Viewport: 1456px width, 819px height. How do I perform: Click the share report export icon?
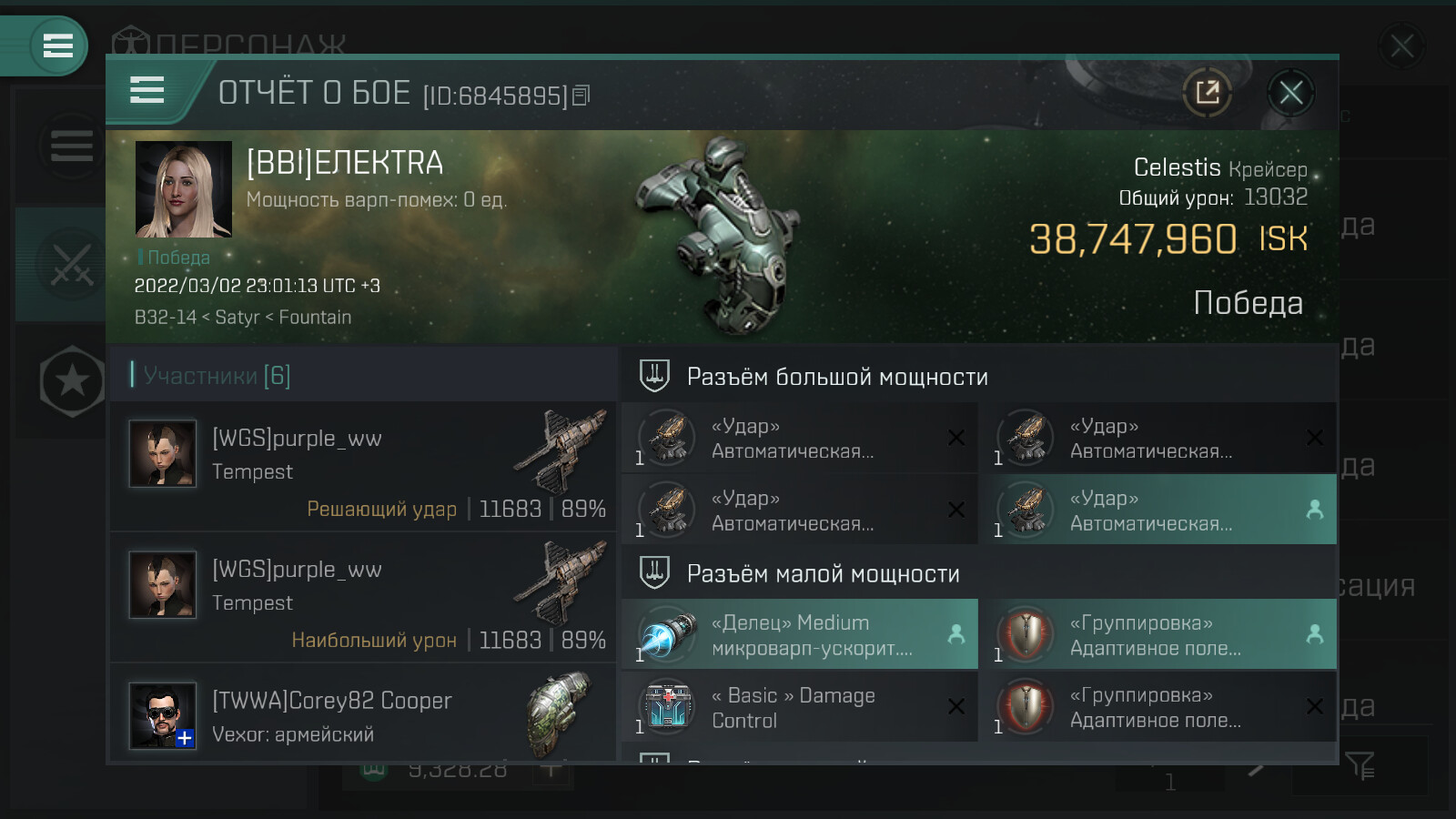coord(1208,92)
